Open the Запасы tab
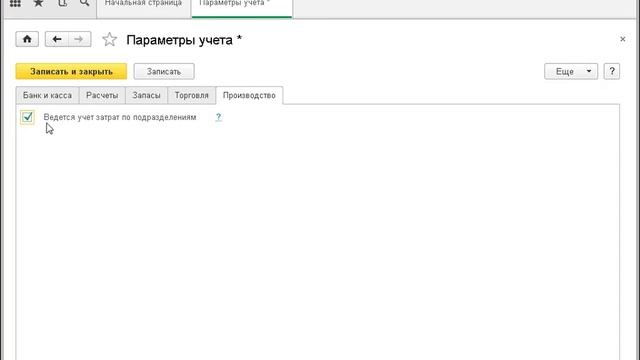Screen dimensions: 640x360 click(x=146, y=96)
